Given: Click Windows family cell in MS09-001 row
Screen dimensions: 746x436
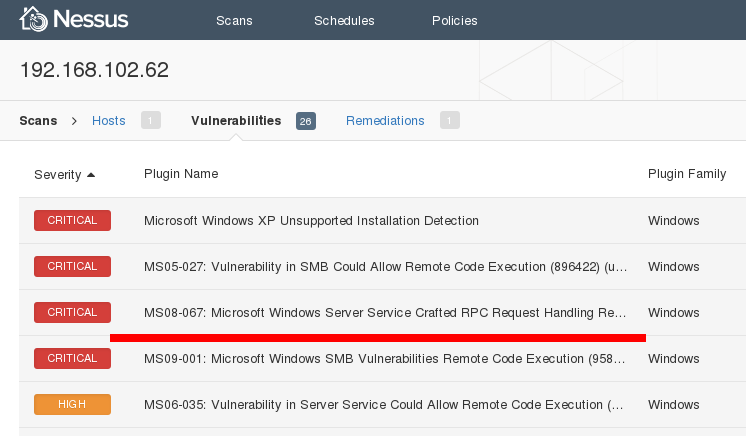Looking at the screenshot, I should [x=673, y=358].
